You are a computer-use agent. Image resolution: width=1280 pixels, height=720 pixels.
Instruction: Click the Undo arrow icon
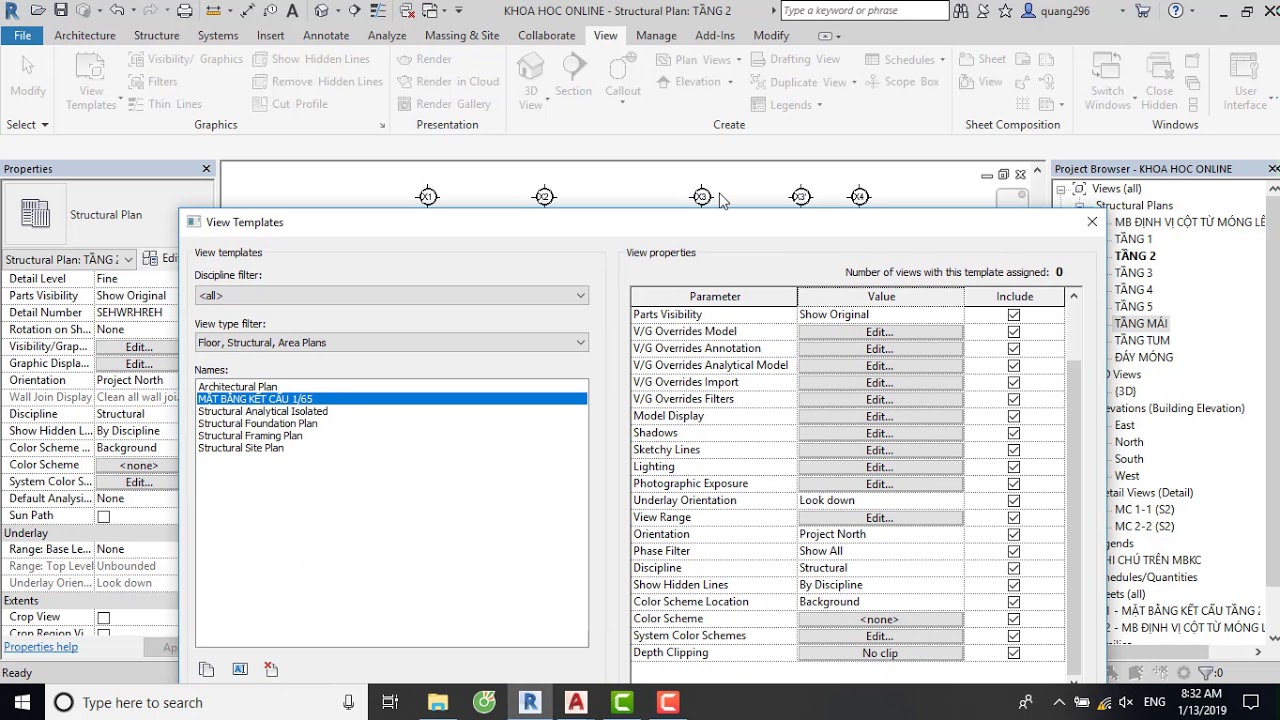coord(117,11)
